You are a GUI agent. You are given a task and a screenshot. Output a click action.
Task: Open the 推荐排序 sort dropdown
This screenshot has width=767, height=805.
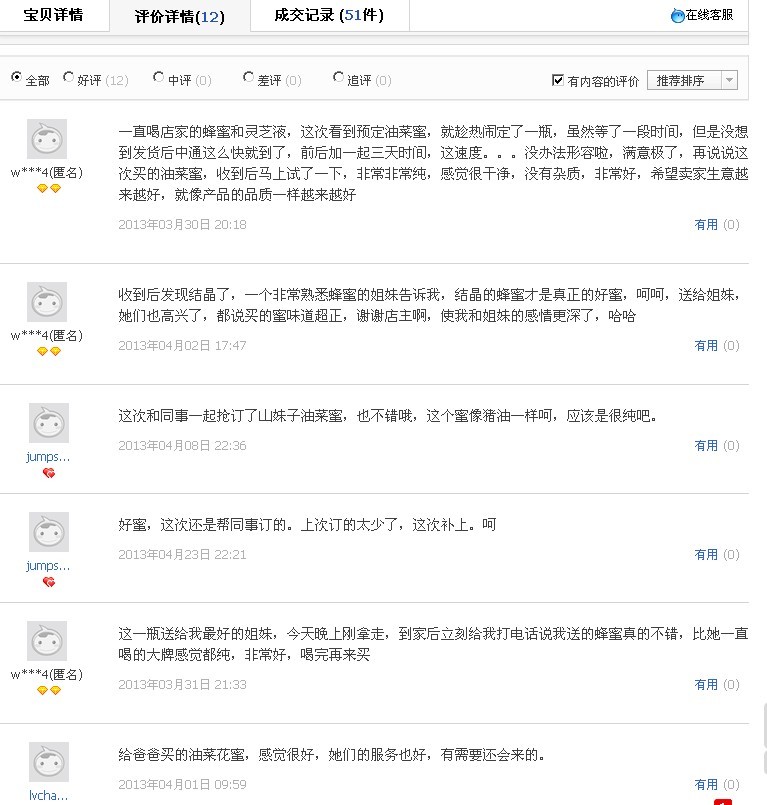pos(692,80)
